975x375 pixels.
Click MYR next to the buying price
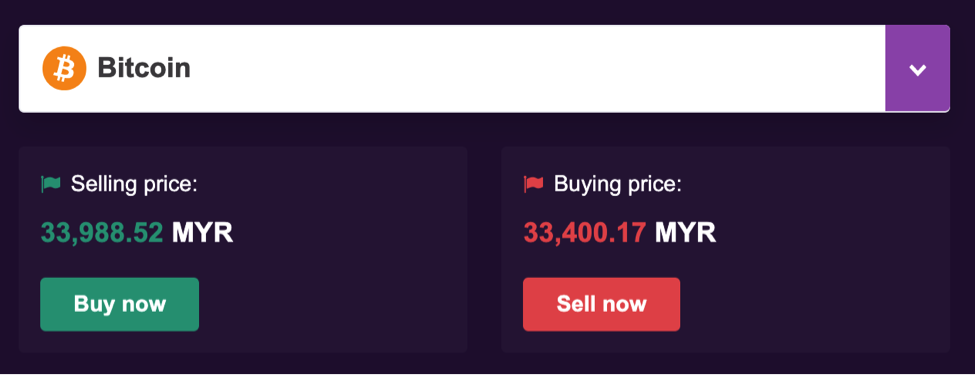coord(685,233)
